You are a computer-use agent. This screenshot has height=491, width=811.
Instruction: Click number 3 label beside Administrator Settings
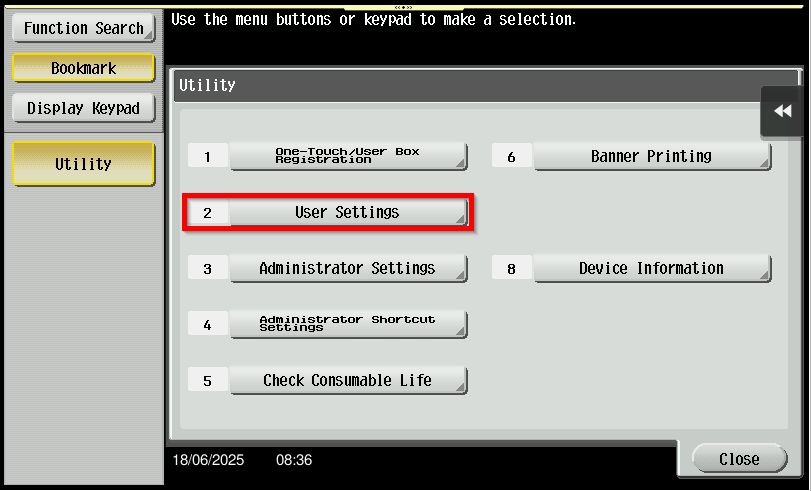pos(208,269)
